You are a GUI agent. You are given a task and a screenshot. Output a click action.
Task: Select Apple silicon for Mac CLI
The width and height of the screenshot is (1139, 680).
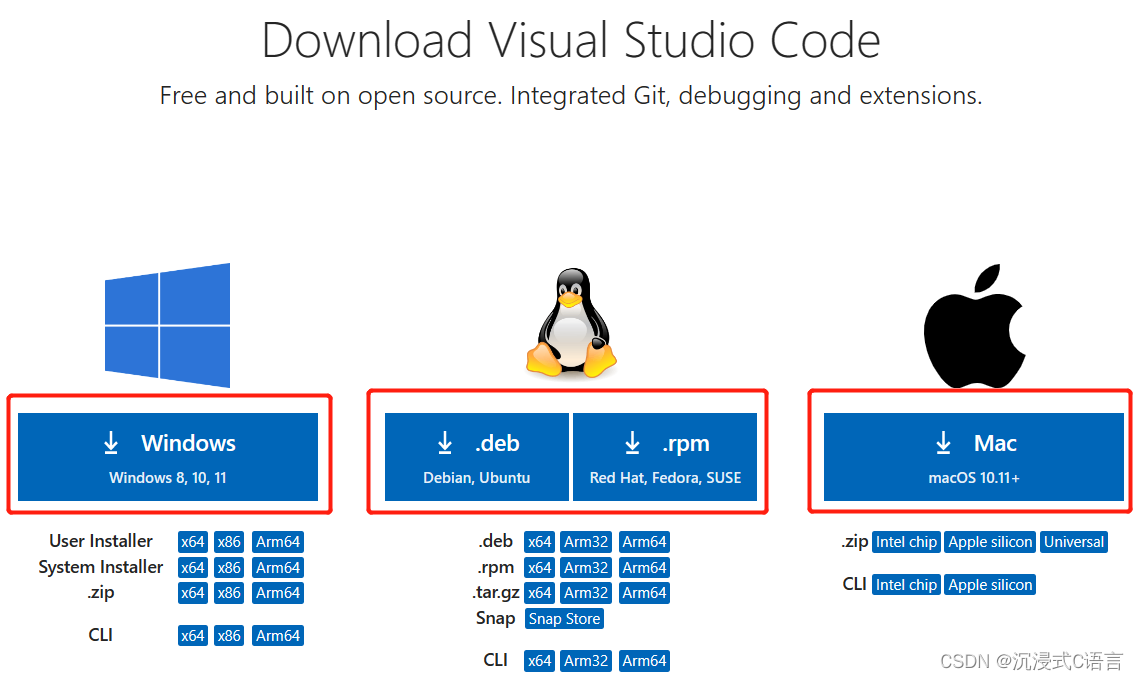(990, 585)
